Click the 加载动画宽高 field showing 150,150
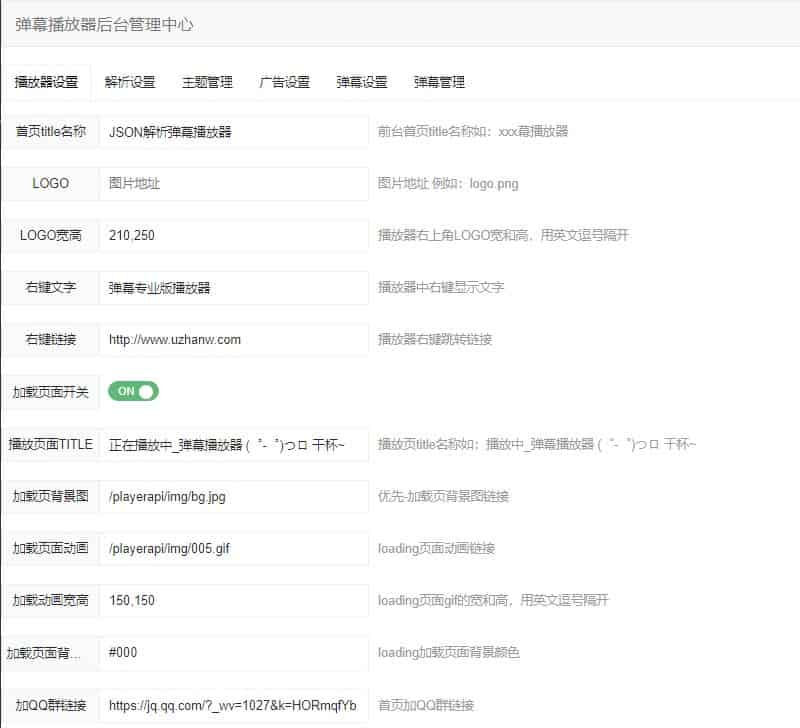The image size is (800, 728). click(233, 601)
